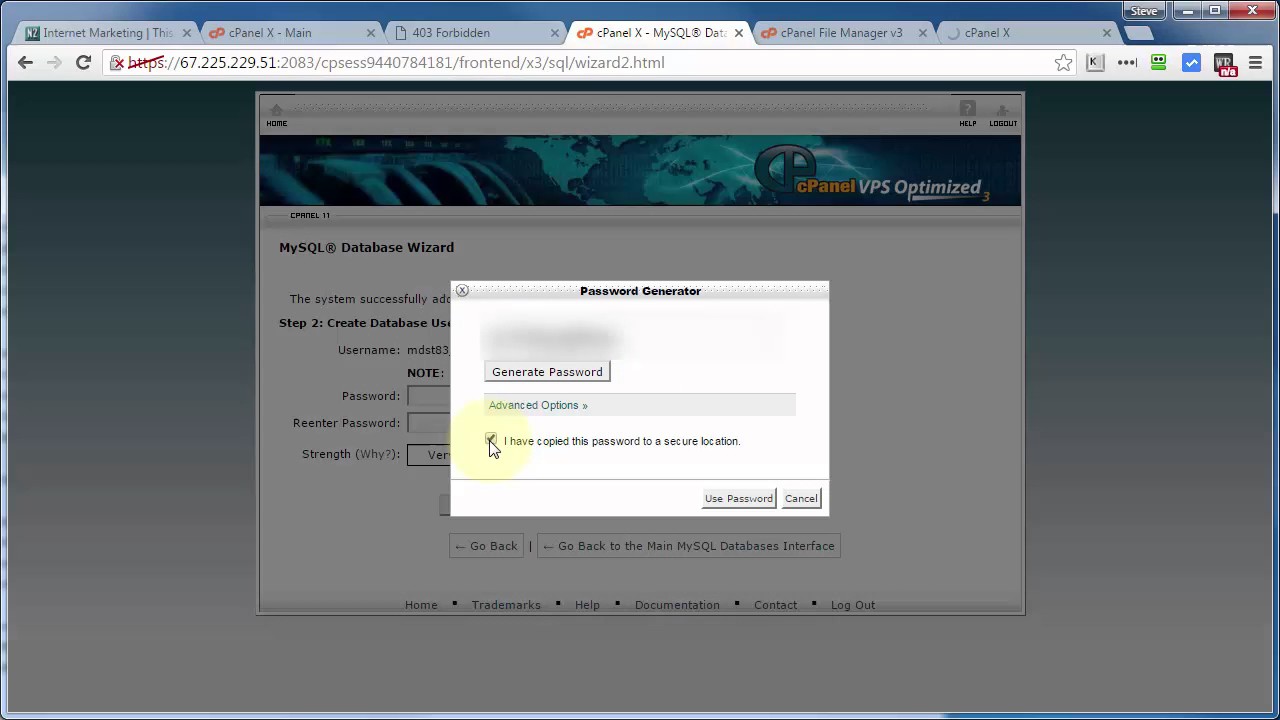Open the Documentation footer link

point(677,605)
